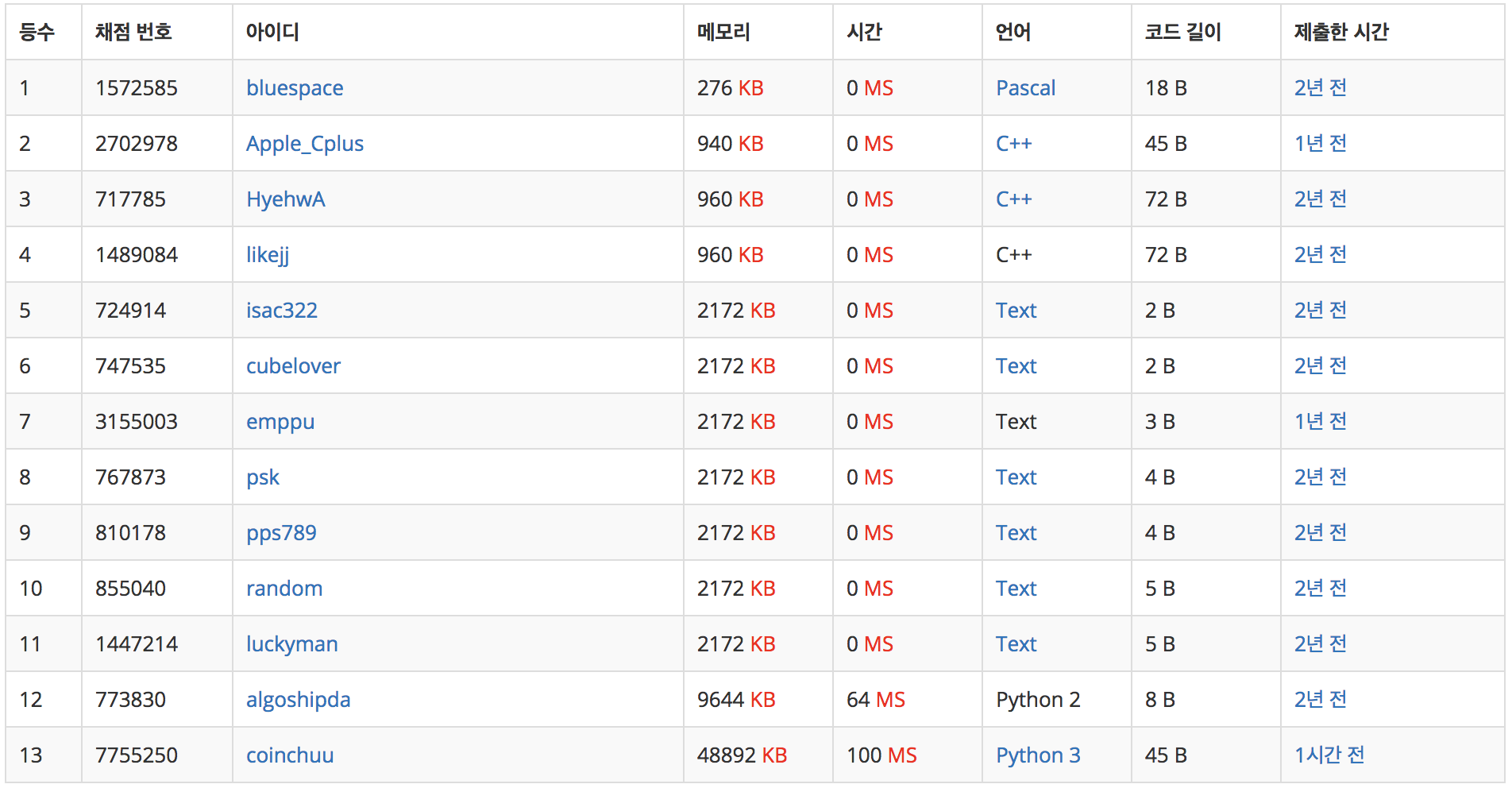This screenshot has width=1512, height=788.
Task: Click the 아이디 column header
Action: [x=272, y=33]
